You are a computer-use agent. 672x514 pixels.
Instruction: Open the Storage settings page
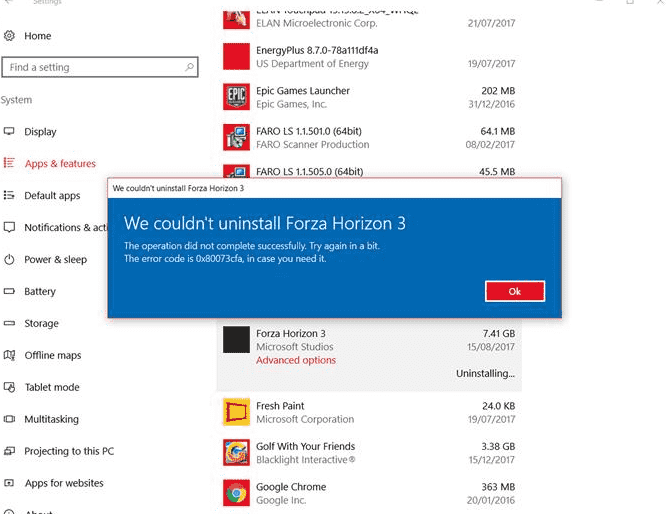[x=41, y=324]
